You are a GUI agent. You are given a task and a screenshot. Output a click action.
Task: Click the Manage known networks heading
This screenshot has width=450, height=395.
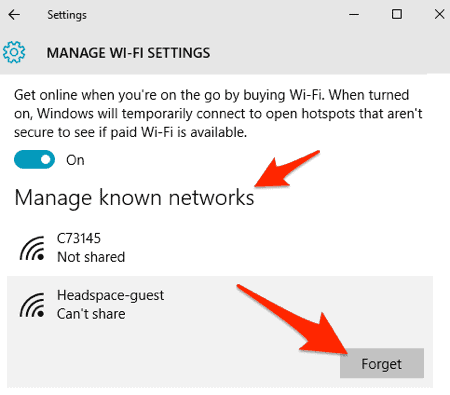click(x=134, y=198)
